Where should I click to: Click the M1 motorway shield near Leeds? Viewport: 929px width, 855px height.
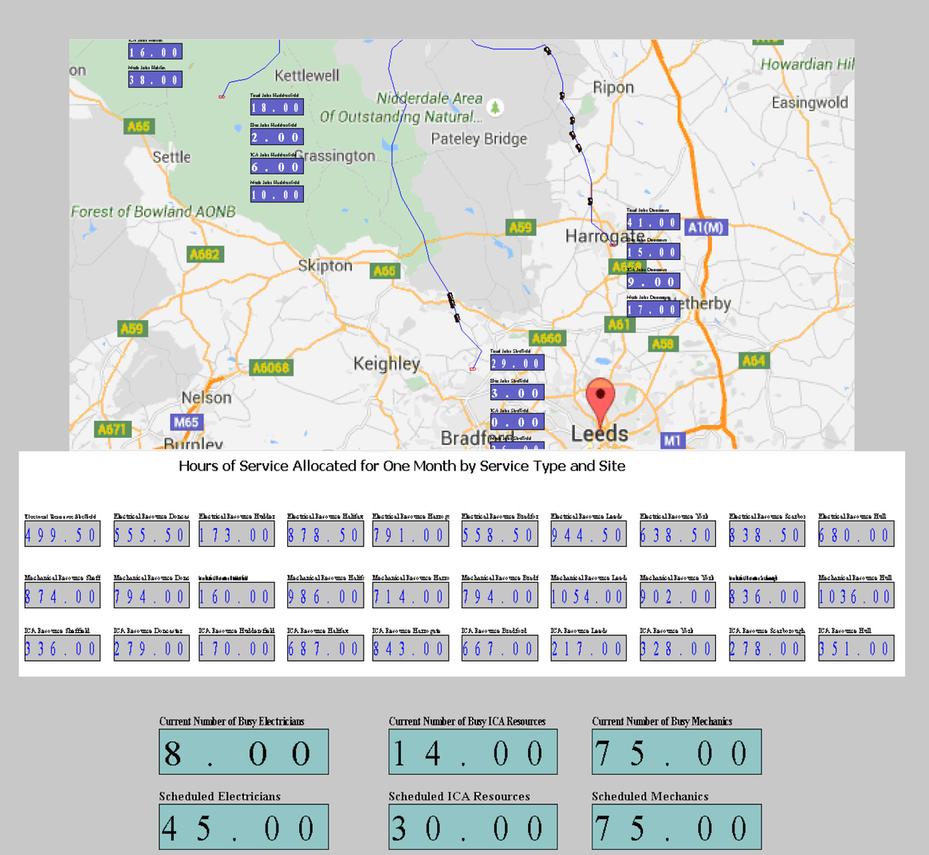(672, 440)
